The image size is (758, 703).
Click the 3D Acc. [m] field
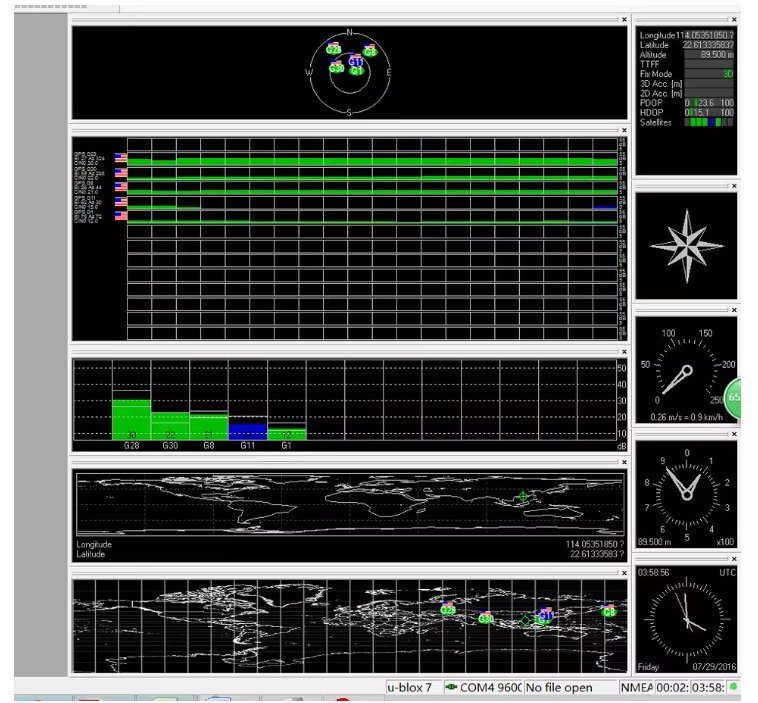click(709, 84)
